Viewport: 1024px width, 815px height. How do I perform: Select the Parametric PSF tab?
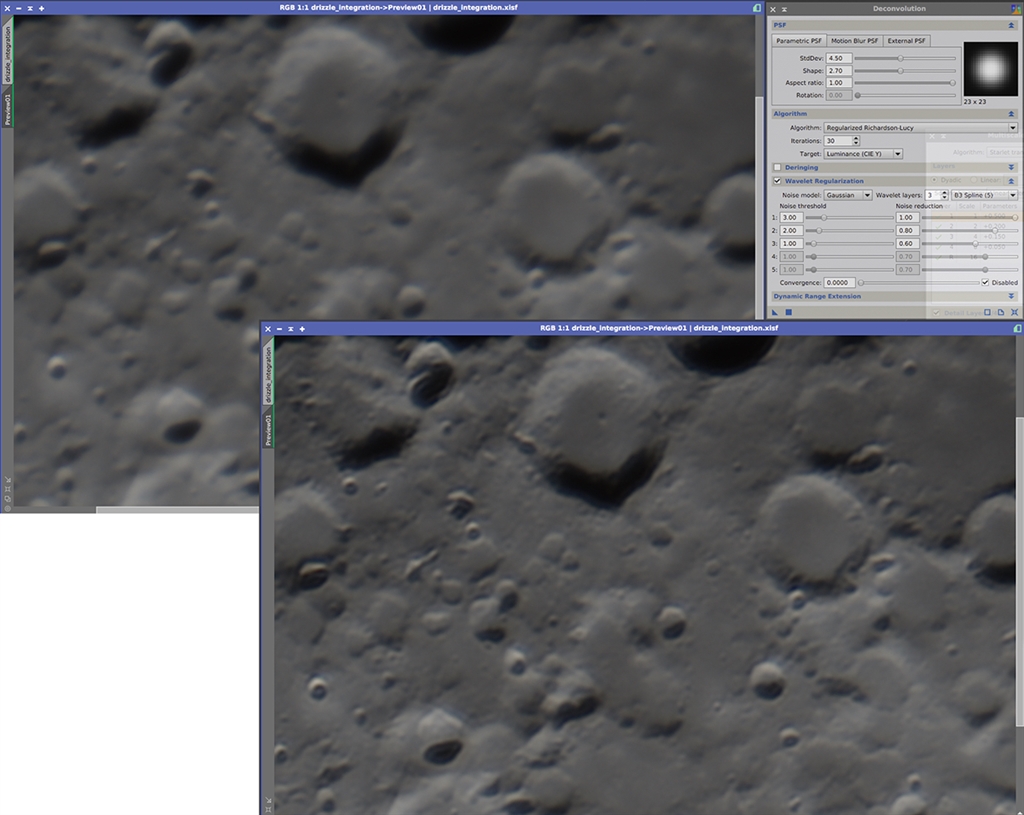click(x=799, y=40)
